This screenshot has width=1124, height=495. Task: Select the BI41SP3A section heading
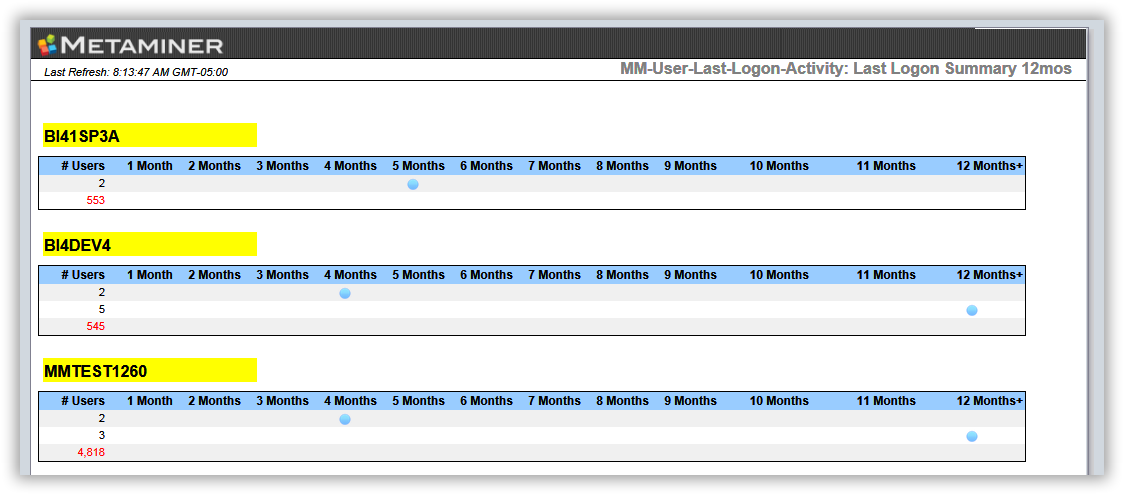coord(81,136)
